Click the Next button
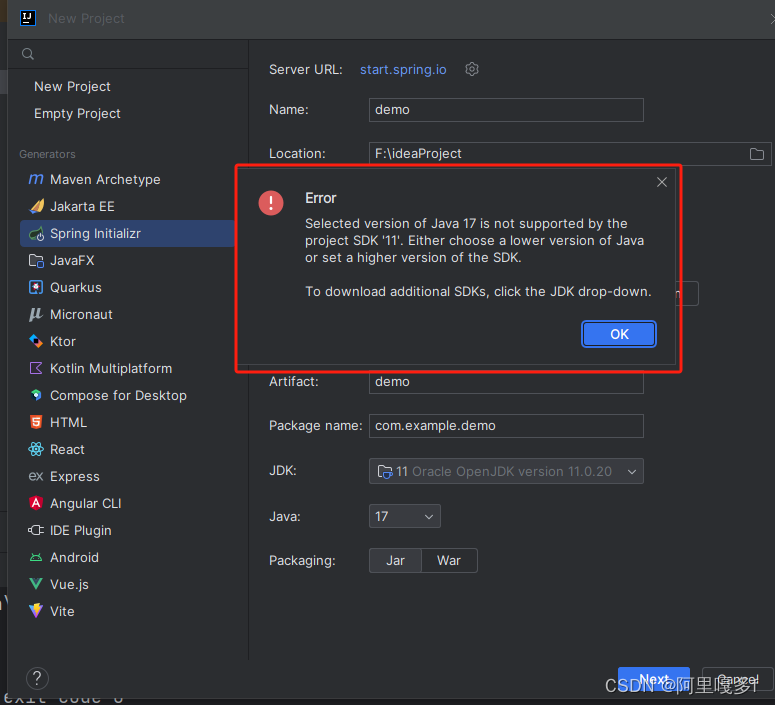The height and width of the screenshot is (705, 775). pos(653,679)
